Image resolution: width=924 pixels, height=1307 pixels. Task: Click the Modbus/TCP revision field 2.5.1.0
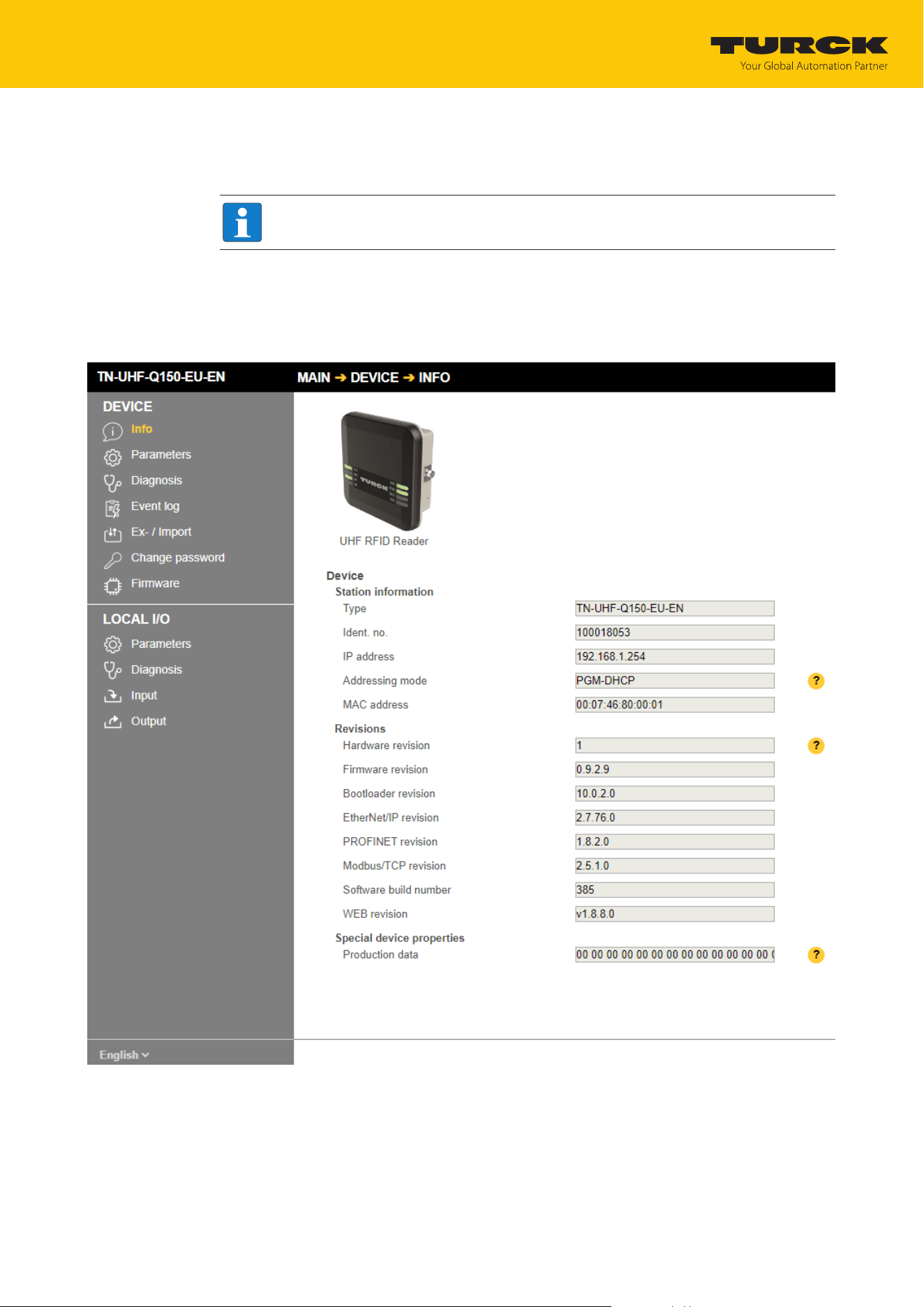[675, 866]
